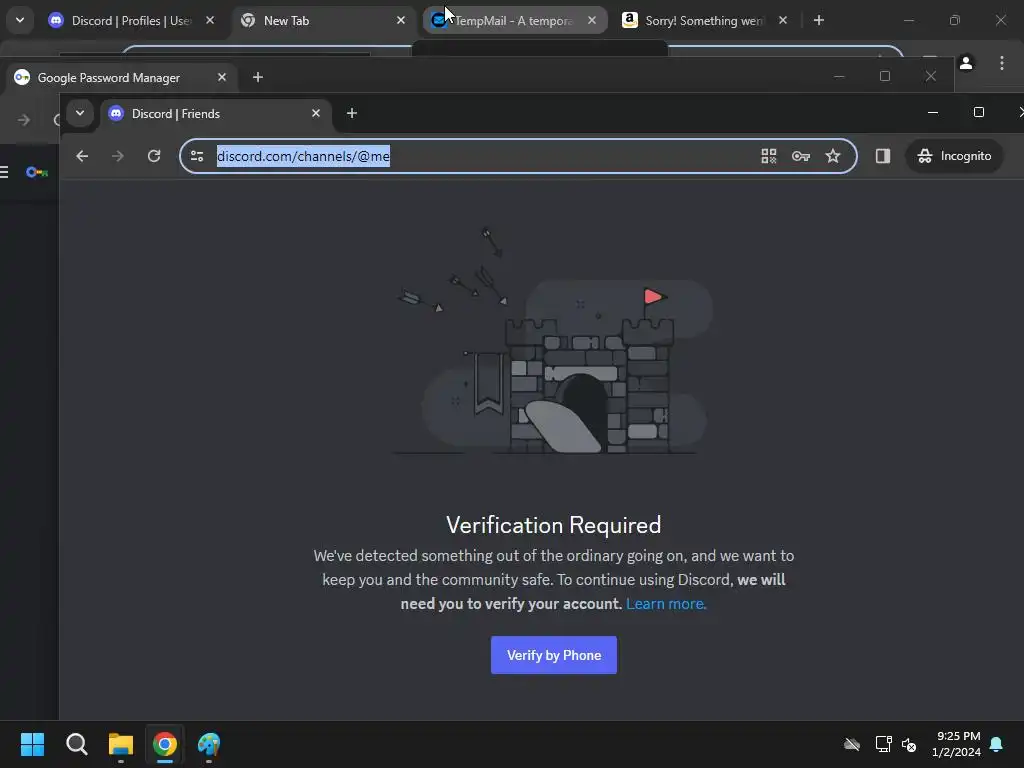Close the Discord | Profiles tab
1024x768 pixels.
(x=210, y=20)
